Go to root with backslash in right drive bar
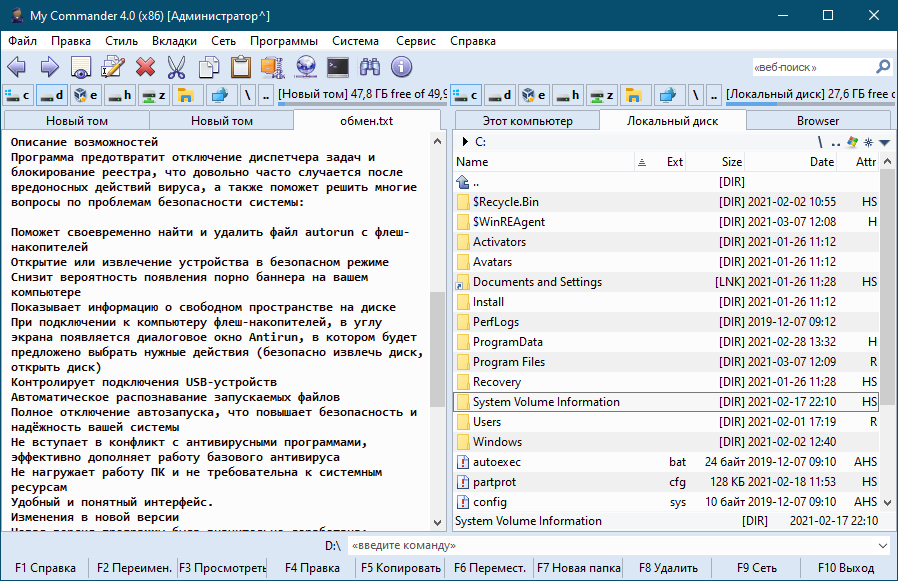 tap(695, 95)
